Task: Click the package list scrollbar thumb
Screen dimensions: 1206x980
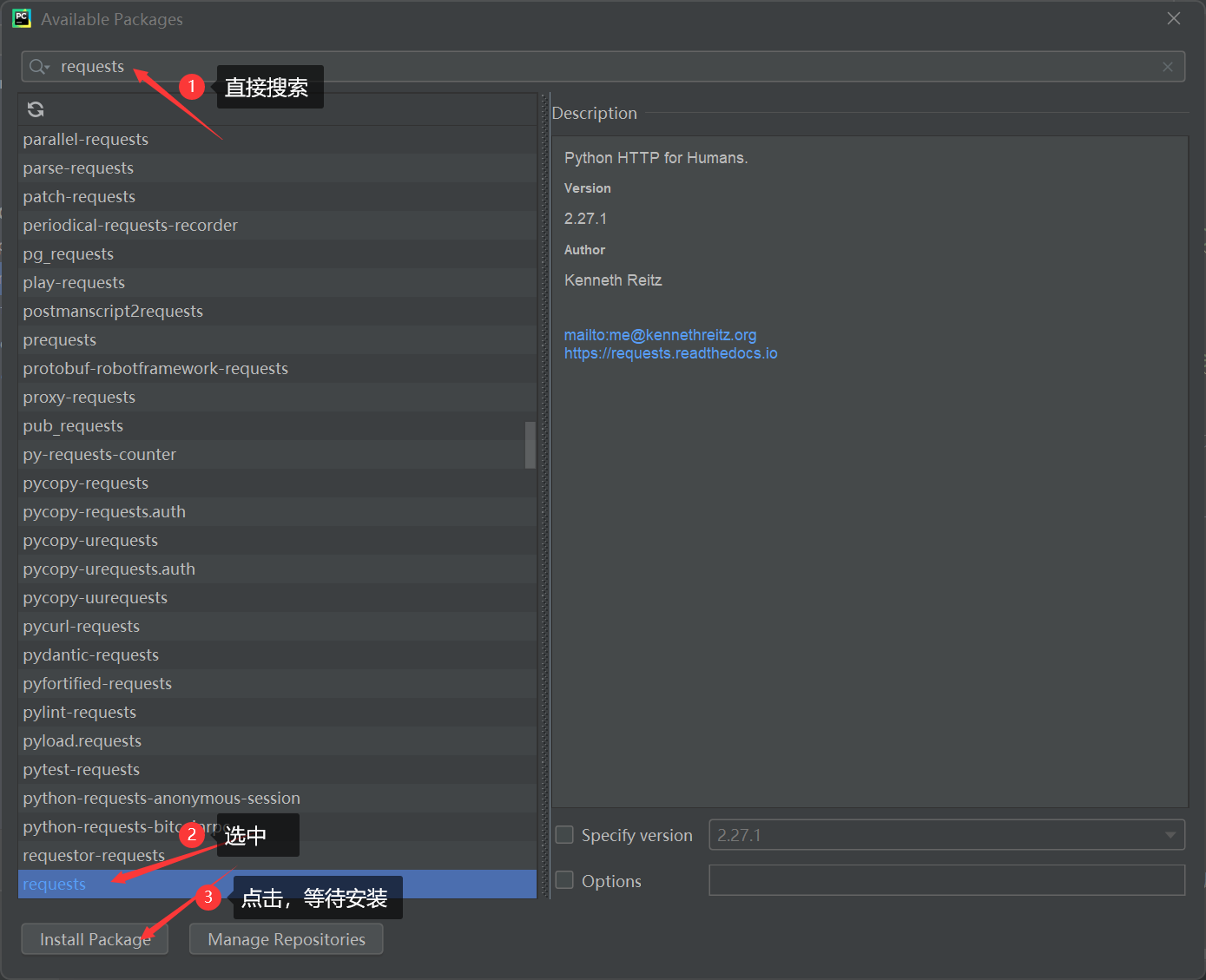Action: [531, 444]
